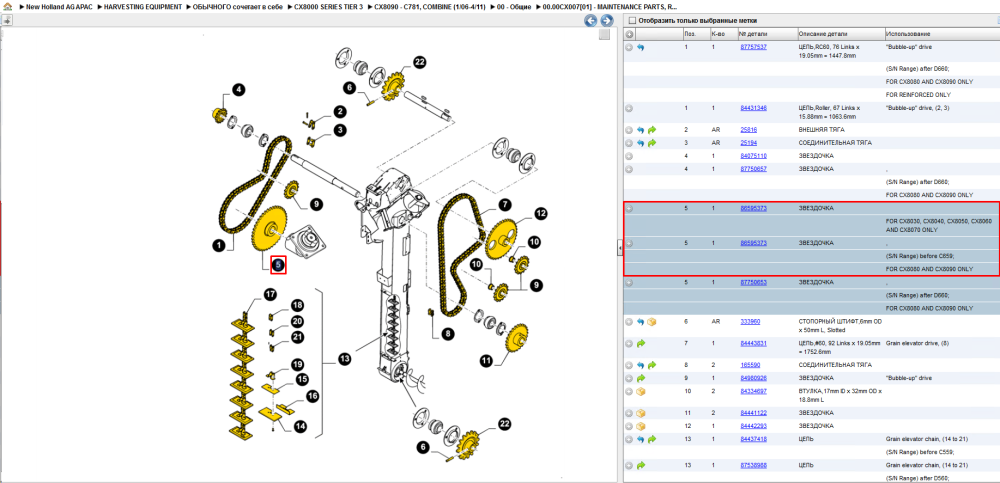Click 'ВНЕШНЯЯ ТЯГА' description text
1000x483 pixels.
pyautogui.click(x=821, y=130)
